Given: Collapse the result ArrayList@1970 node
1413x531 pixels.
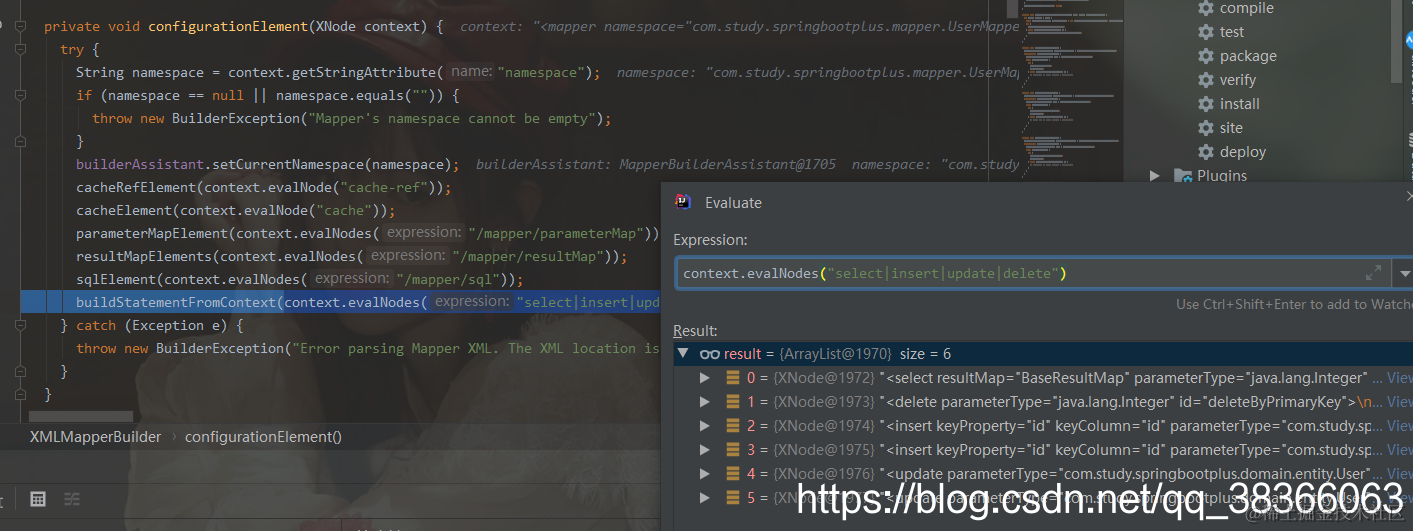Looking at the screenshot, I should pos(684,354).
